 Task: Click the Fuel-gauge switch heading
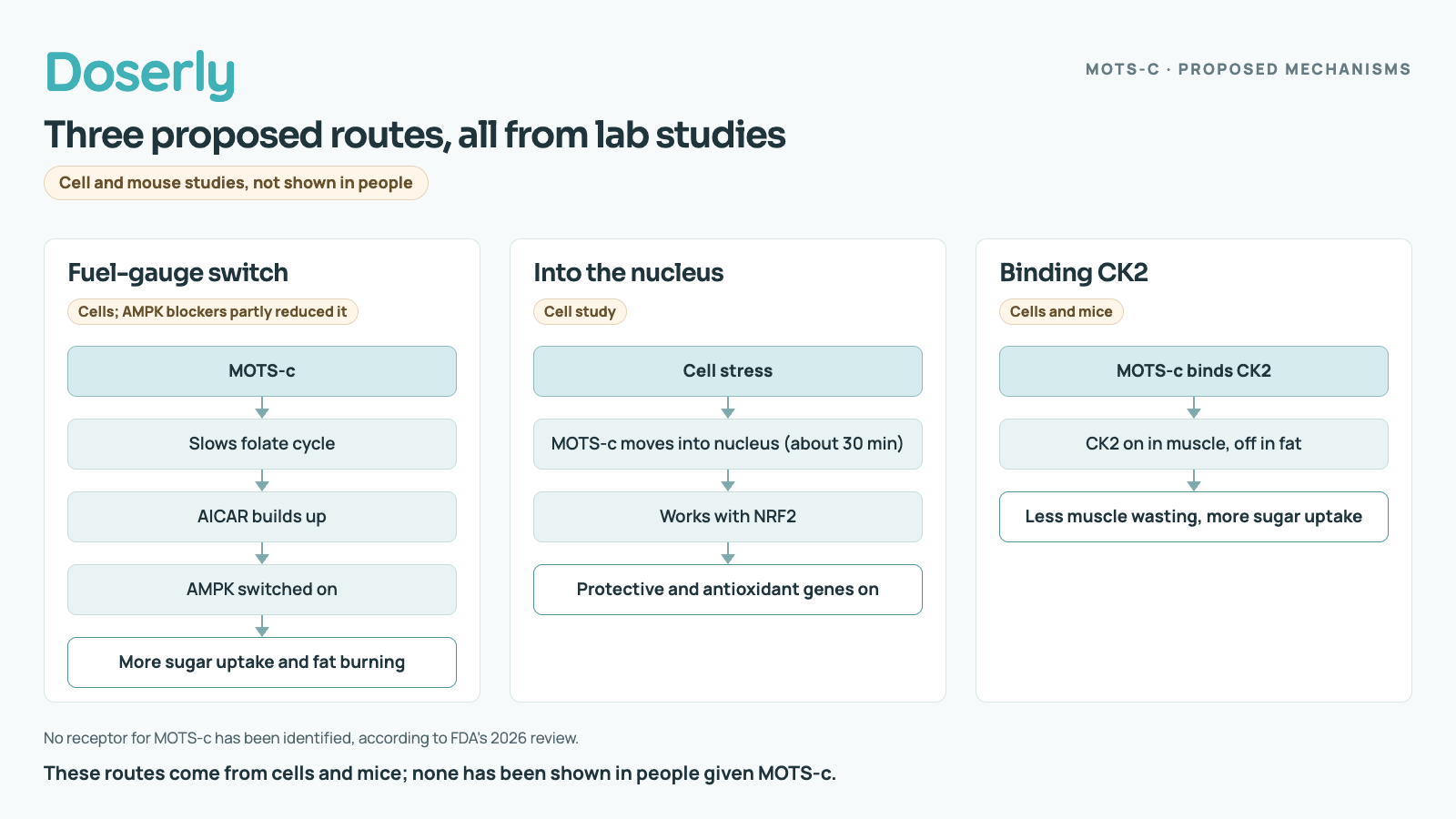click(177, 273)
